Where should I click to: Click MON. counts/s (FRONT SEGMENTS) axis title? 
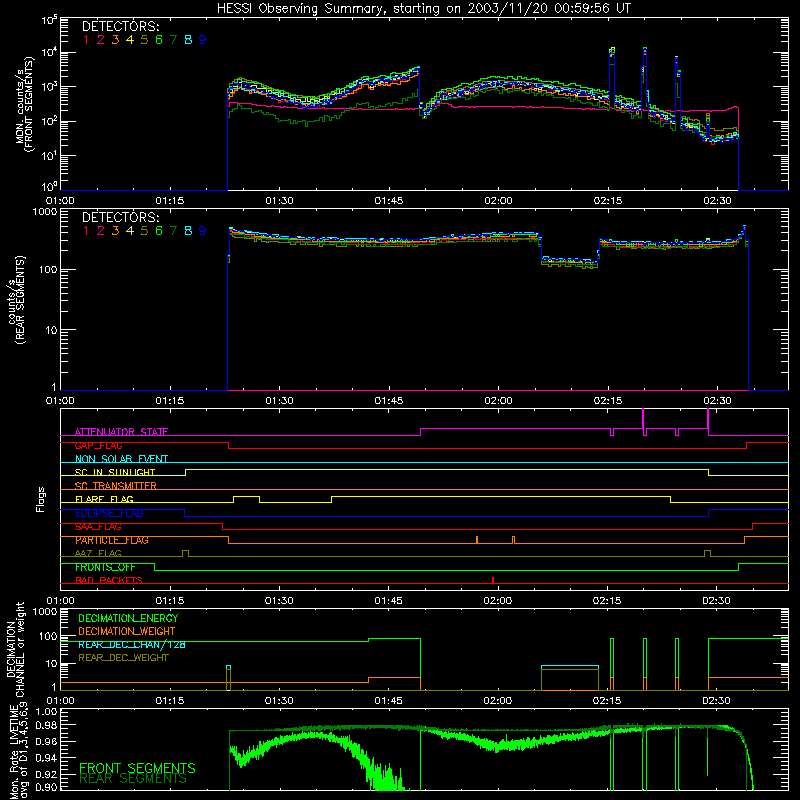[x=24, y=104]
